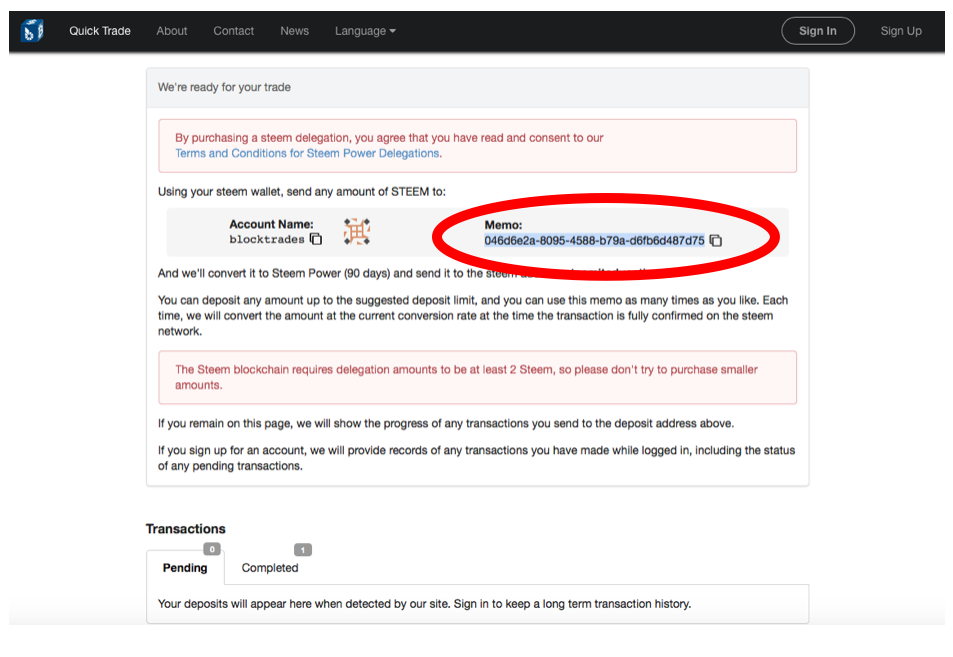Click the Pending tab count badge
This screenshot has height=657, width=953.
pyautogui.click(x=212, y=549)
